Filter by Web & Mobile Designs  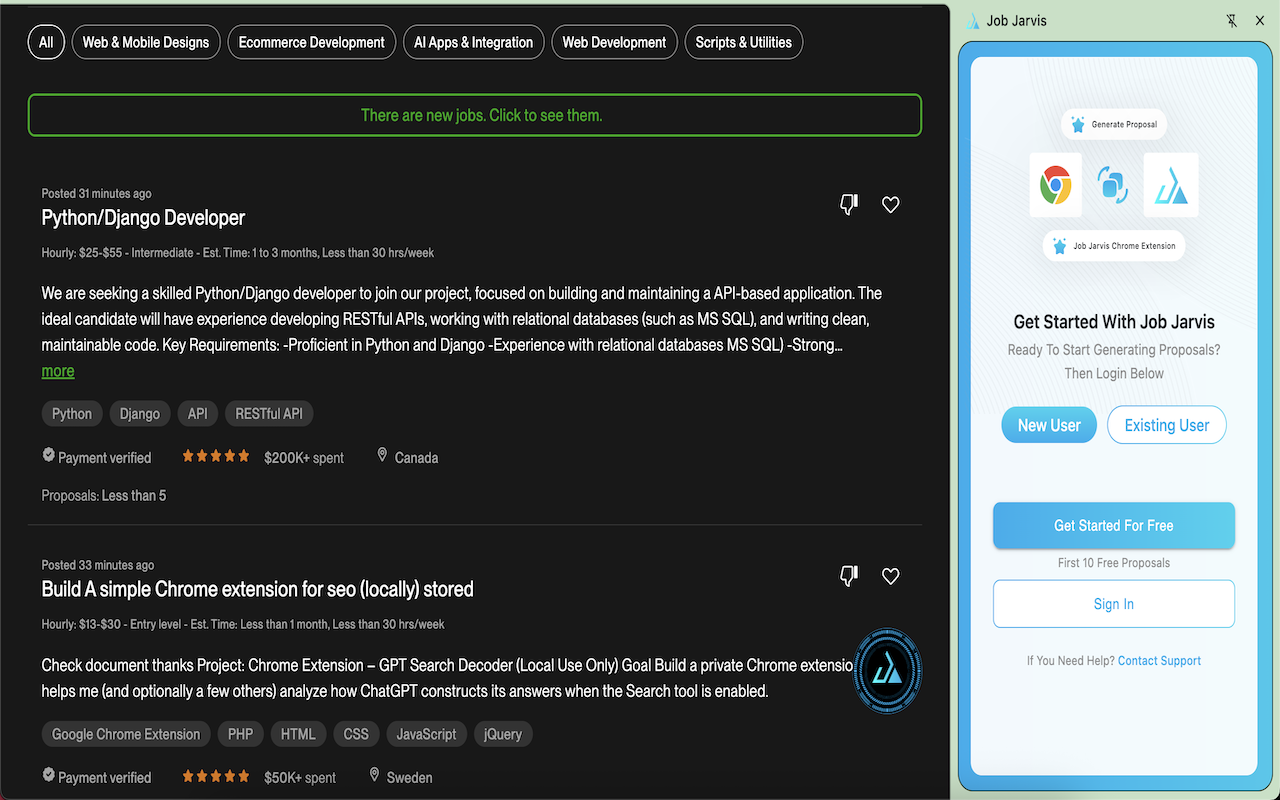pyautogui.click(x=146, y=42)
